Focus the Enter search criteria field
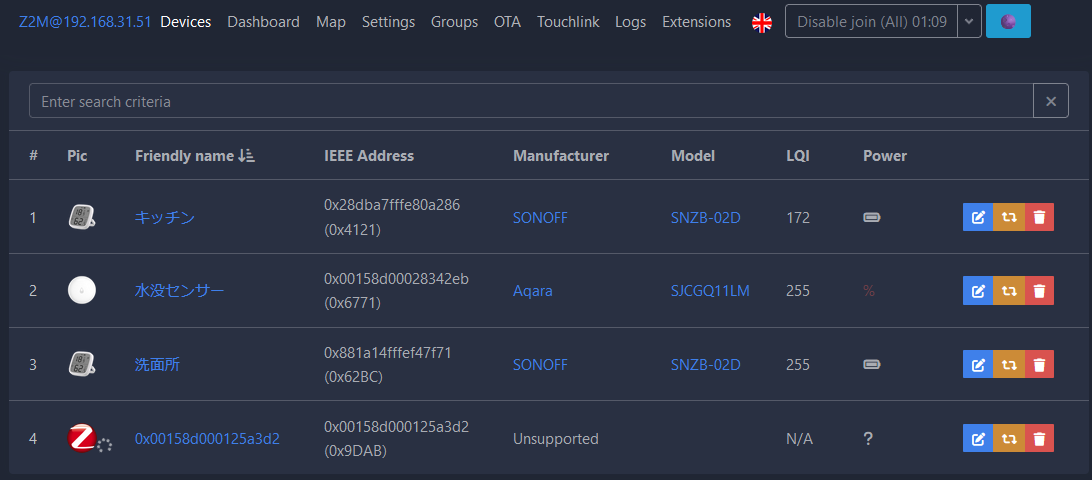The width and height of the screenshot is (1092, 480). [531, 102]
